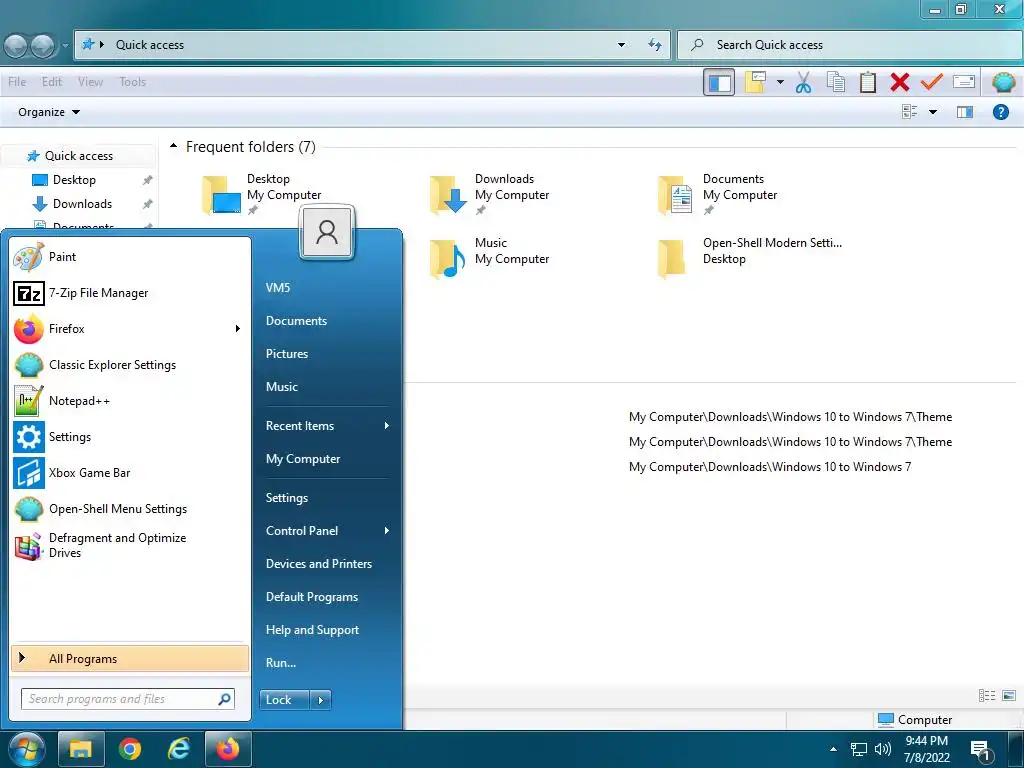This screenshot has width=1024, height=768.
Task: Click the red X Delete toolbar icon
Action: 899,82
